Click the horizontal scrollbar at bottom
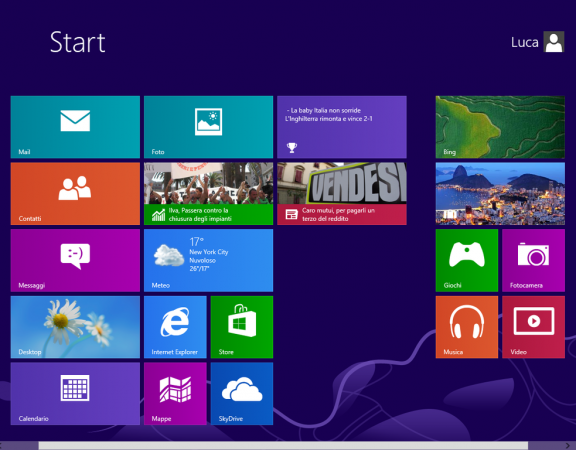Screen dimensions: 576x450 coord(283,446)
